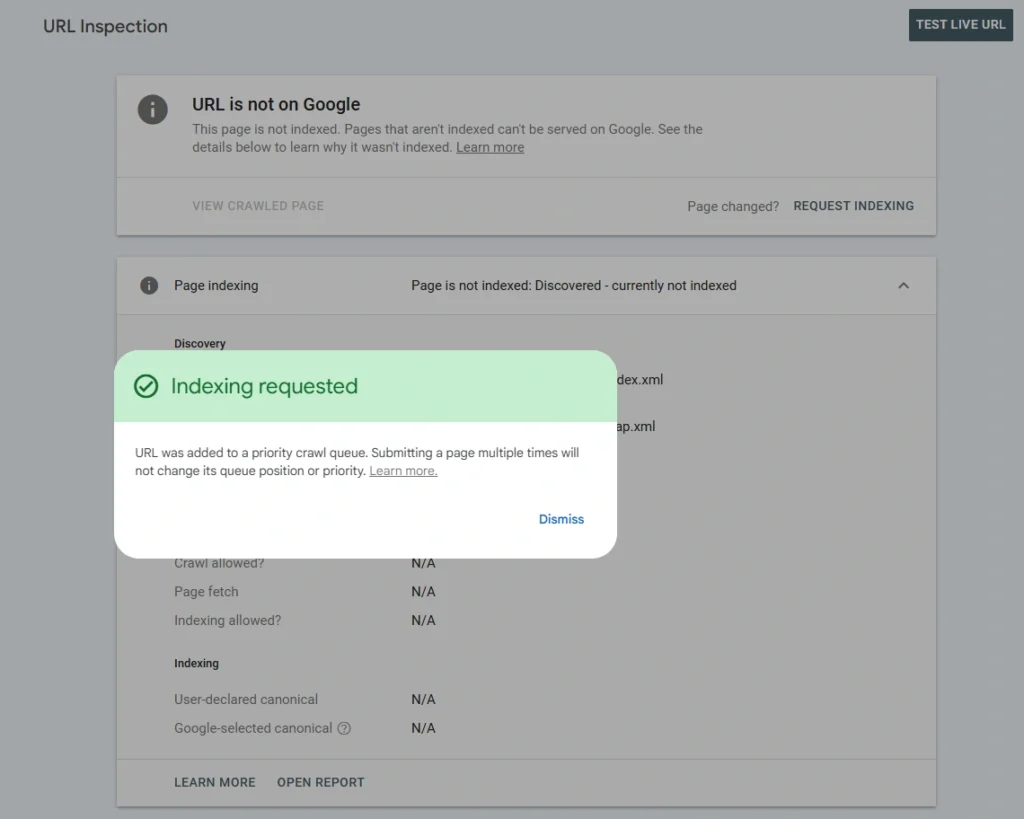This screenshot has width=1024, height=819.
Task: Click the green checkmark icon in Indexing requested
Action: tap(146, 387)
